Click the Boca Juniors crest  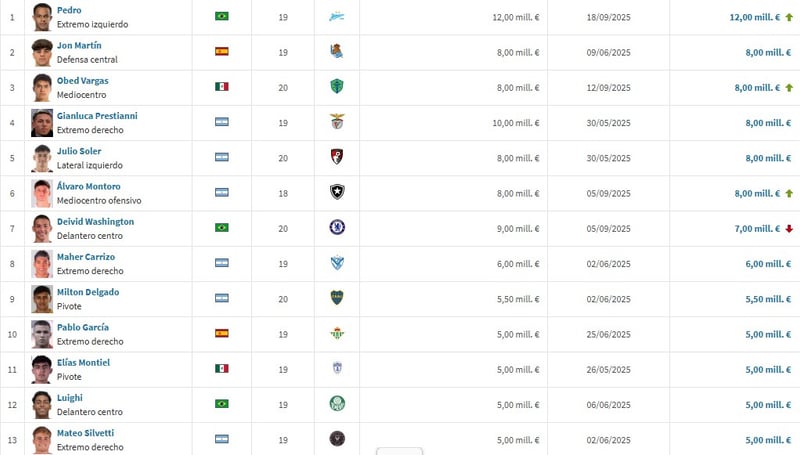pyautogui.click(x=336, y=297)
